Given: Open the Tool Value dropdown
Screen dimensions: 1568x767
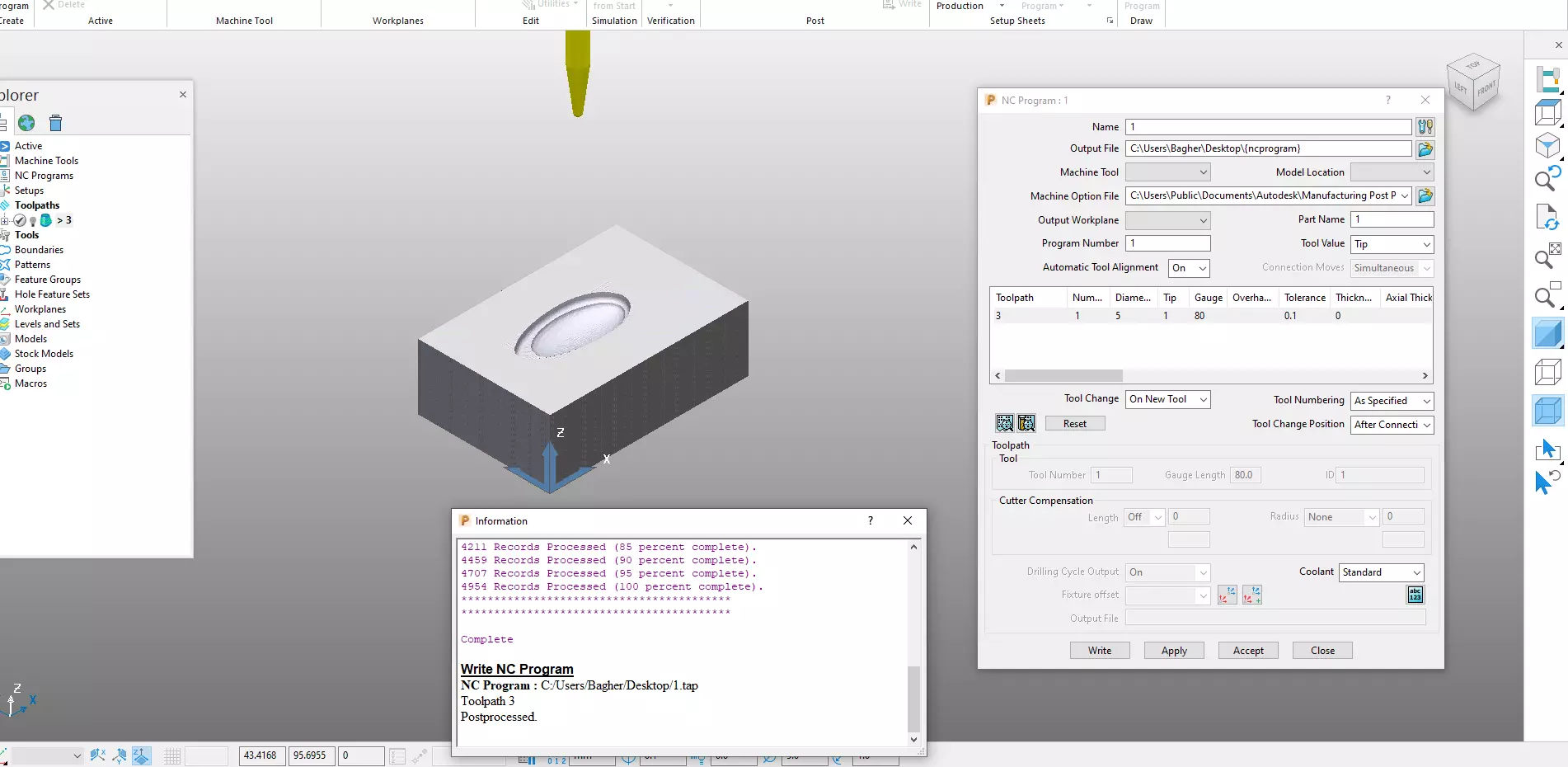Looking at the screenshot, I should pos(1392,244).
